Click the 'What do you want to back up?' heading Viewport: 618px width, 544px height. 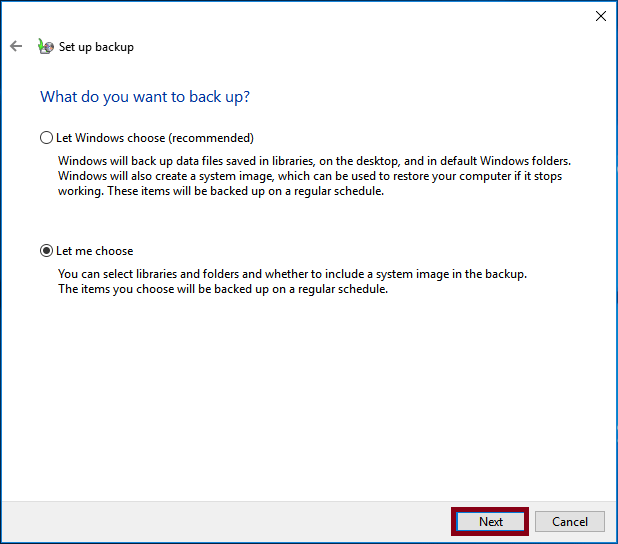(x=145, y=97)
